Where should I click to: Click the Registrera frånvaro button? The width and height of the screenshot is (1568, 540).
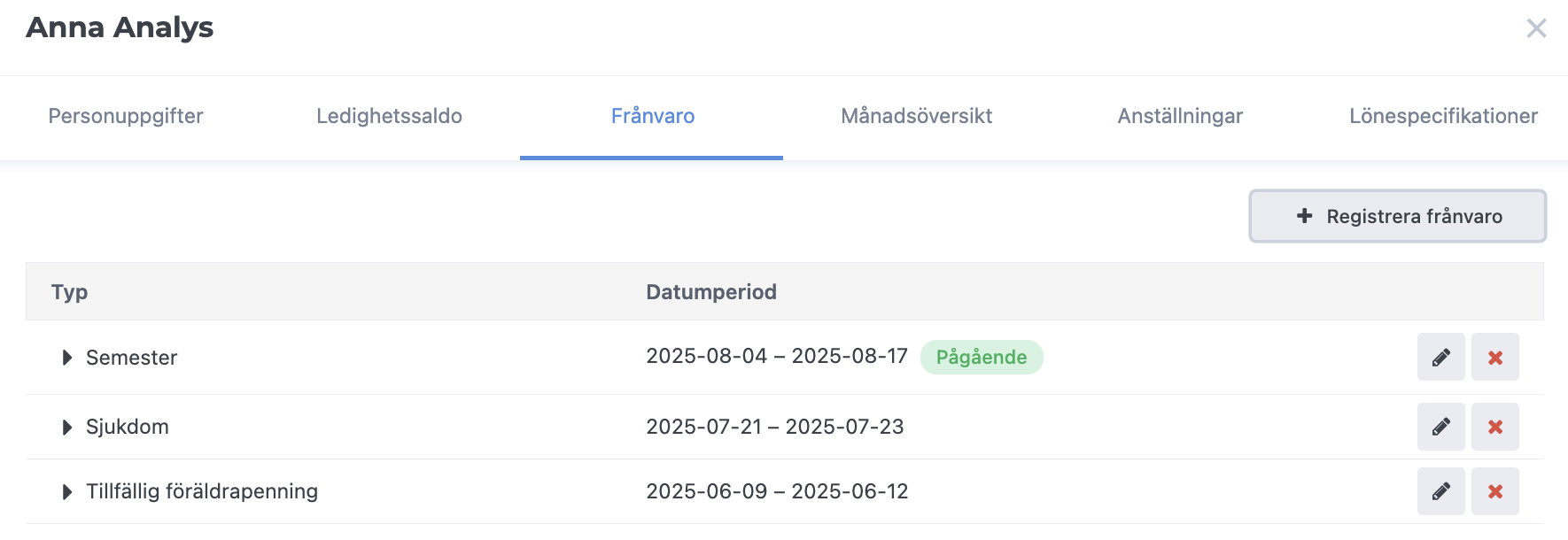coord(1398,216)
